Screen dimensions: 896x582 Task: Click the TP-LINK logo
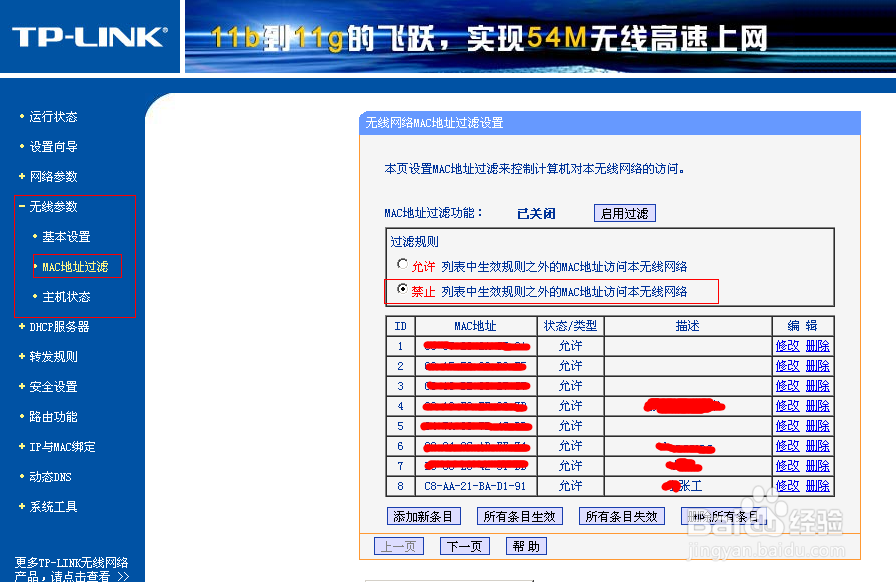(x=90, y=37)
